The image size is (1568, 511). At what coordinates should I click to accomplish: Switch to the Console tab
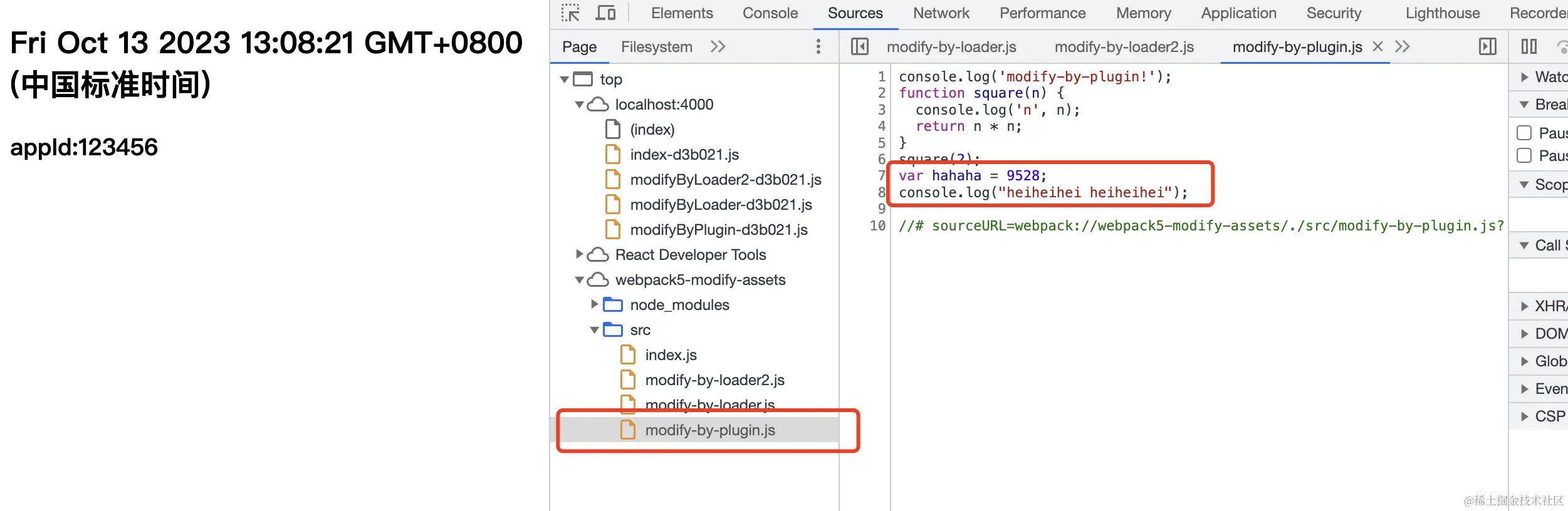click(770, 13)
